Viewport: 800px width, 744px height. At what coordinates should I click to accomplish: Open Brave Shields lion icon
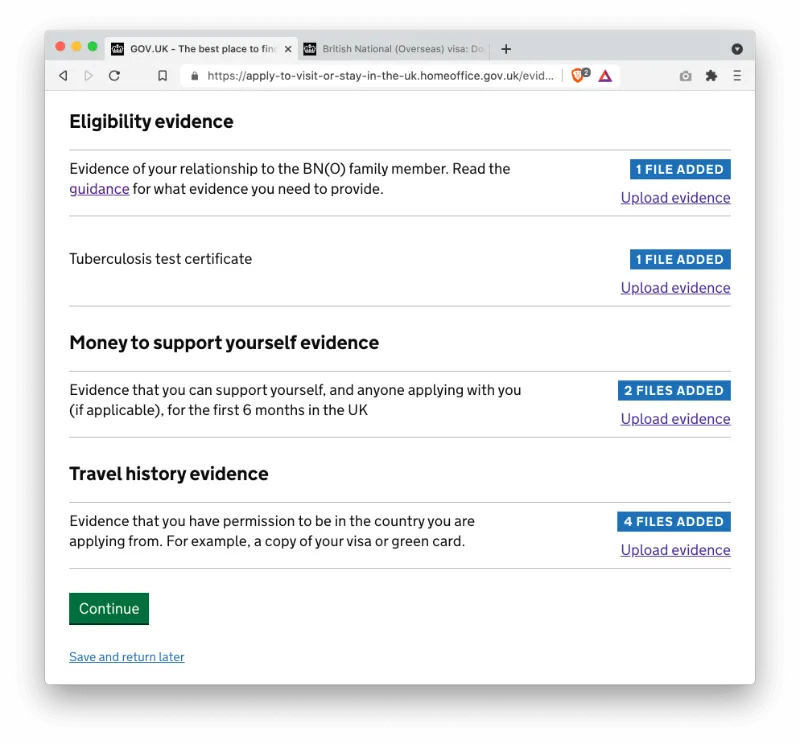coord(580,76)
